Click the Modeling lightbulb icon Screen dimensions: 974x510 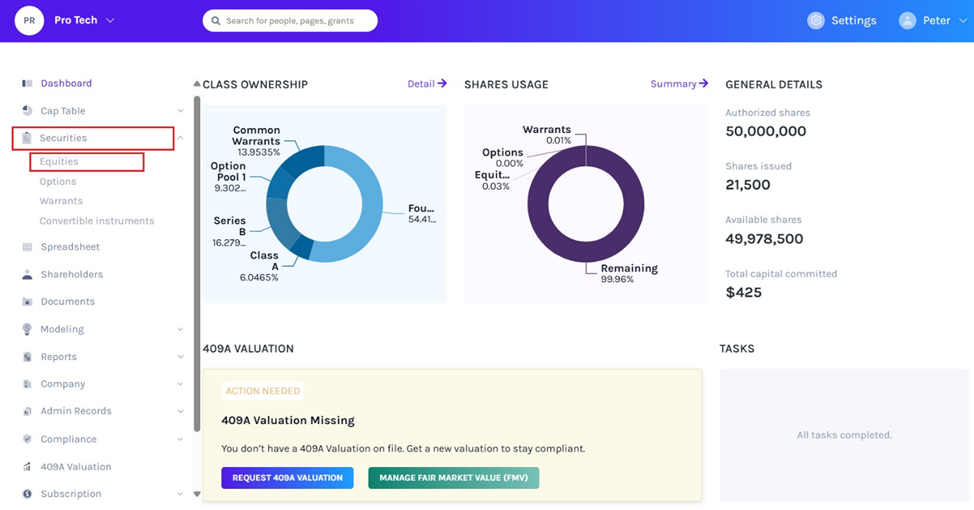(27, 329)
